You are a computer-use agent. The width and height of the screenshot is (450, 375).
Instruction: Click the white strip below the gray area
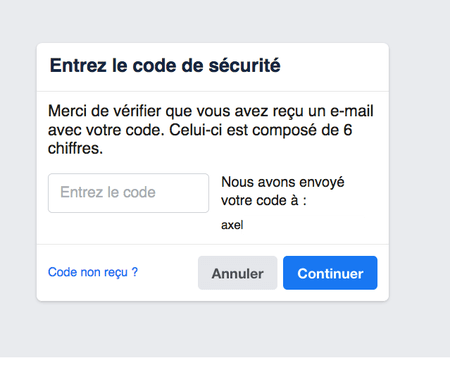click(225, 366)
